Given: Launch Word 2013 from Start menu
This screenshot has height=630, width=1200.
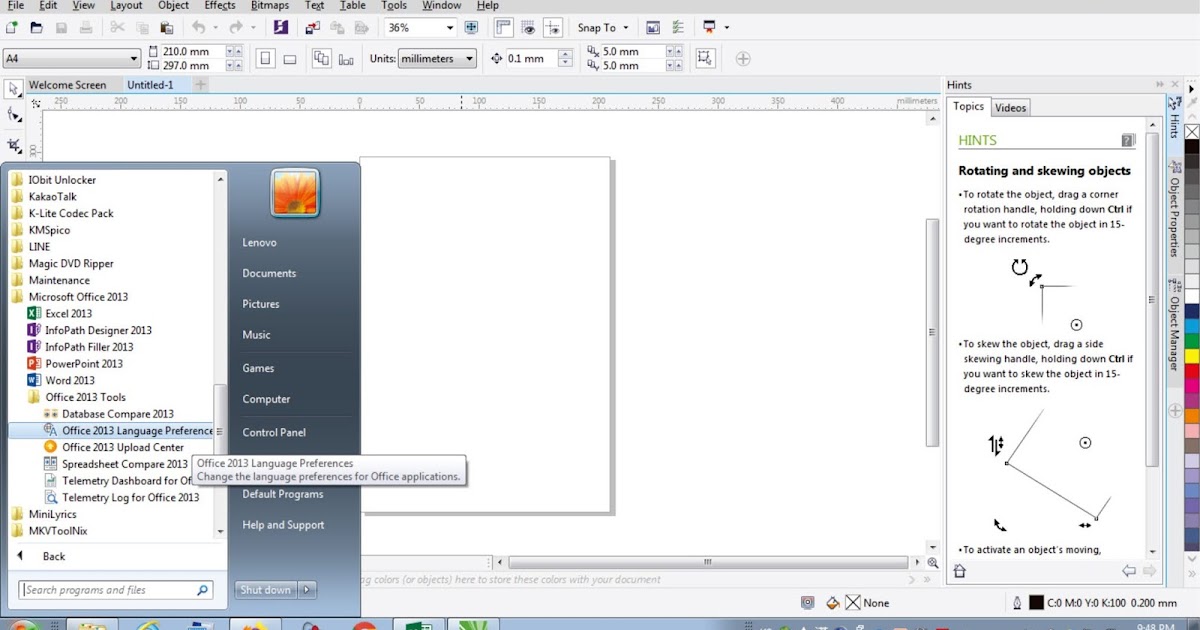Looking at the screenshot, I should click(x=70, y=380).
